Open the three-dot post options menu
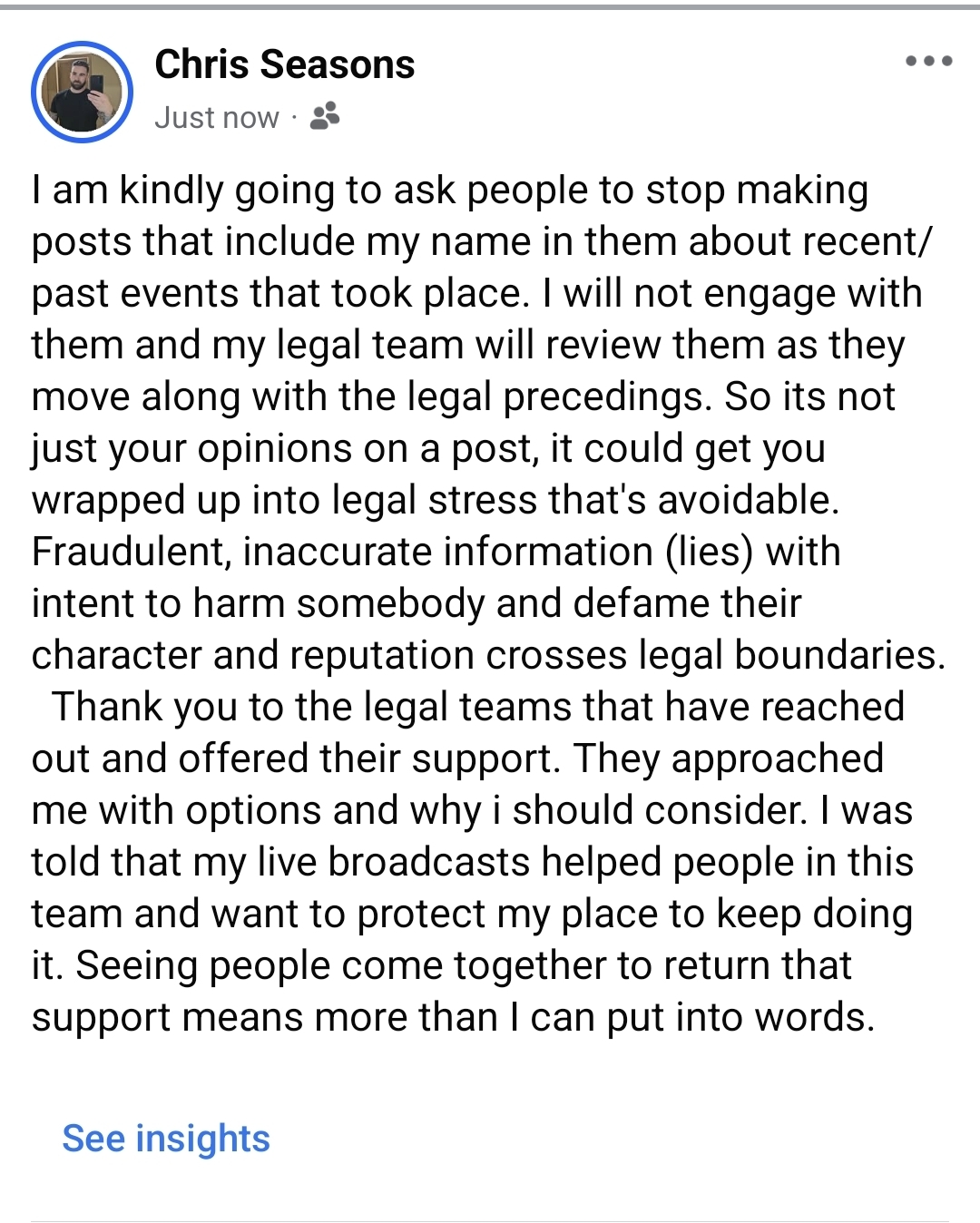The height and width of the screenshot is (1223, 980). [x=928, y=62]
